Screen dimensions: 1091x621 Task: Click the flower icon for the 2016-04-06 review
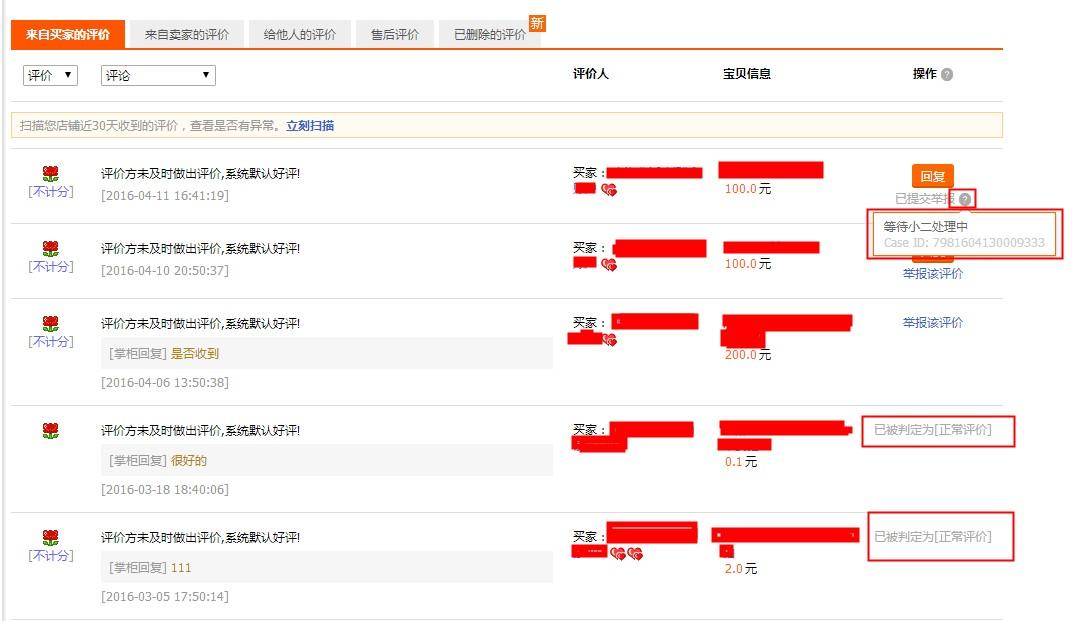[50, 324]
